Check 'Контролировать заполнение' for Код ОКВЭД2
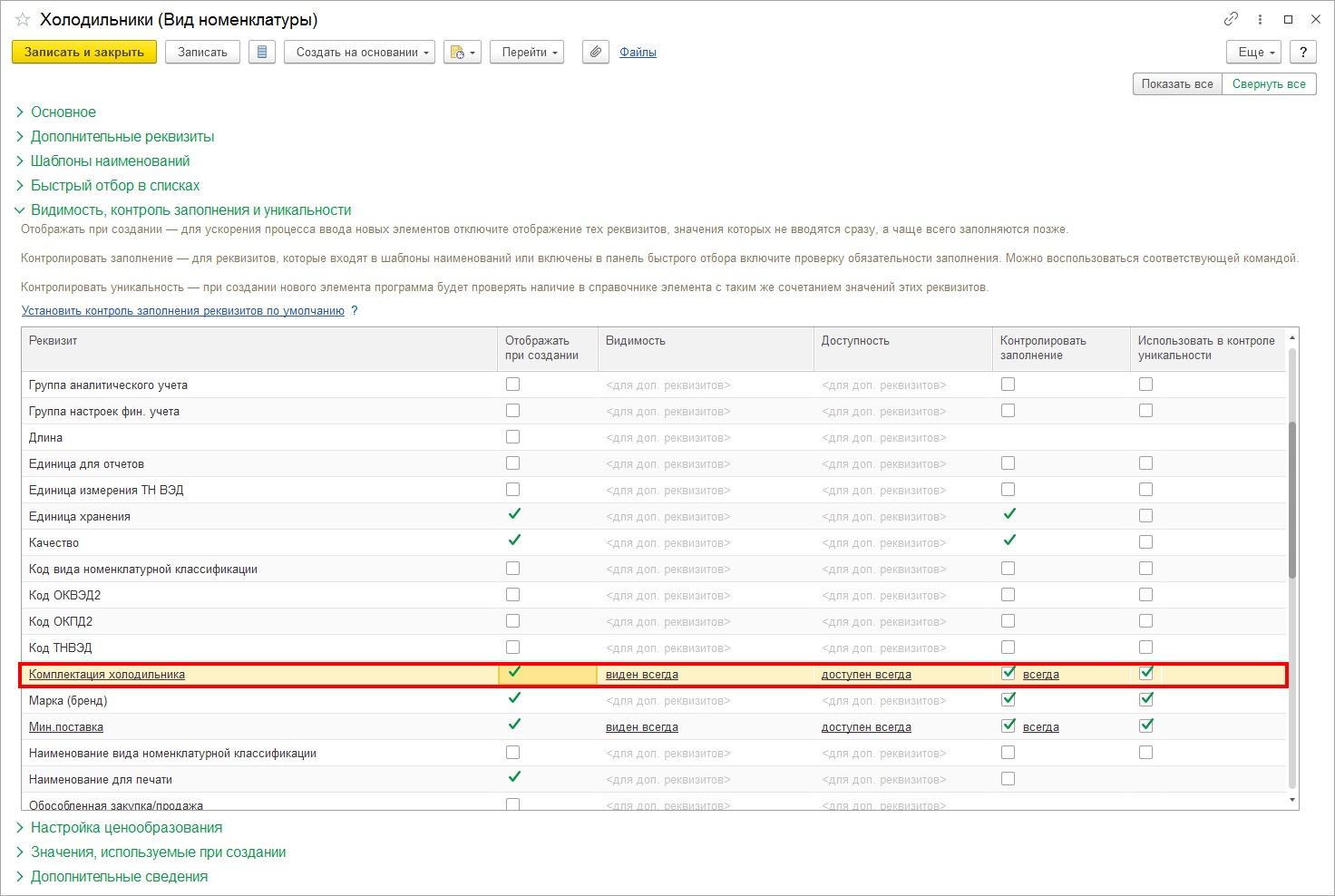The width and height of the screenshot is (1335, 896). tap(1008, 595)
